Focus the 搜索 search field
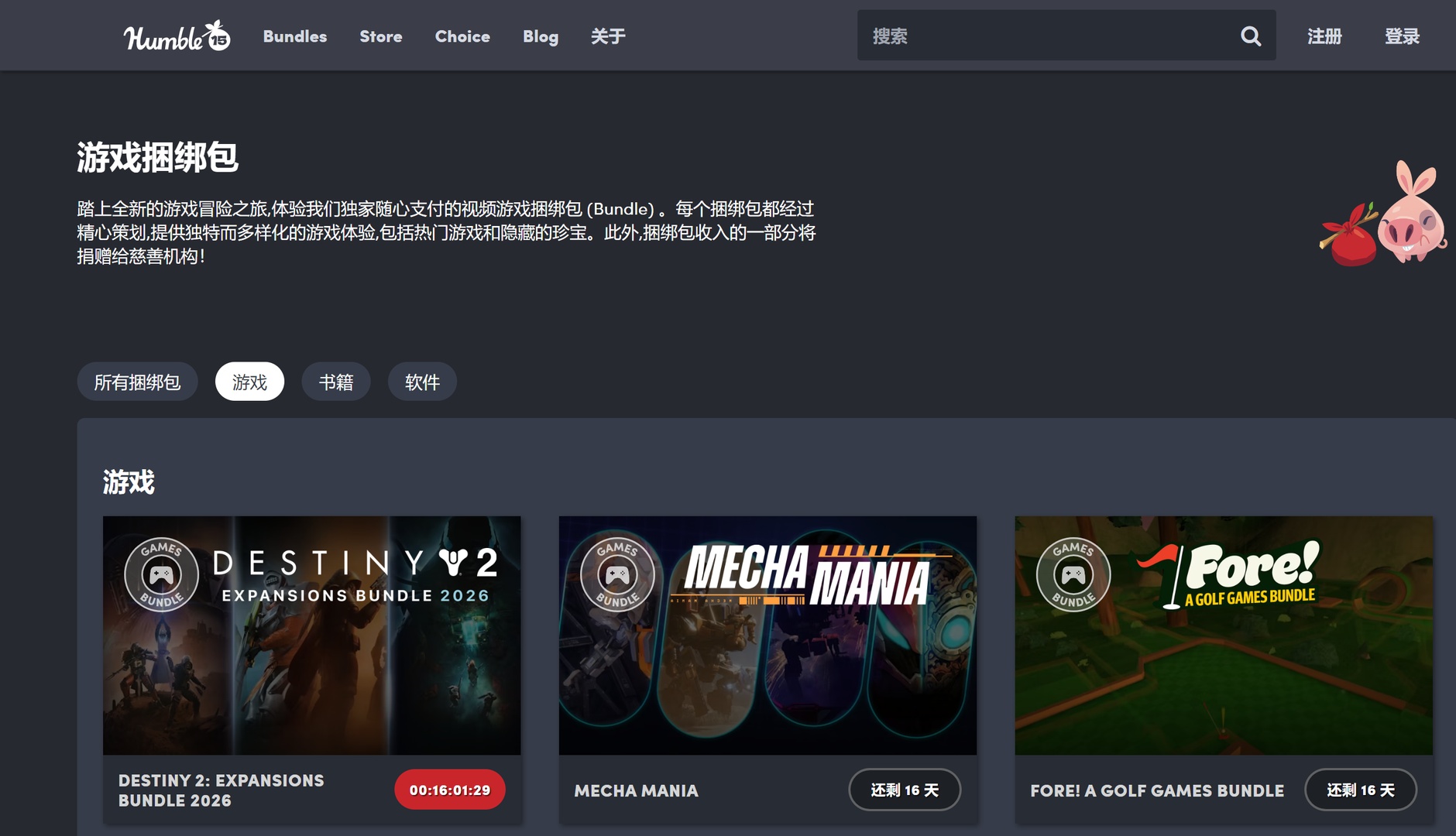 coord(1046,36)
